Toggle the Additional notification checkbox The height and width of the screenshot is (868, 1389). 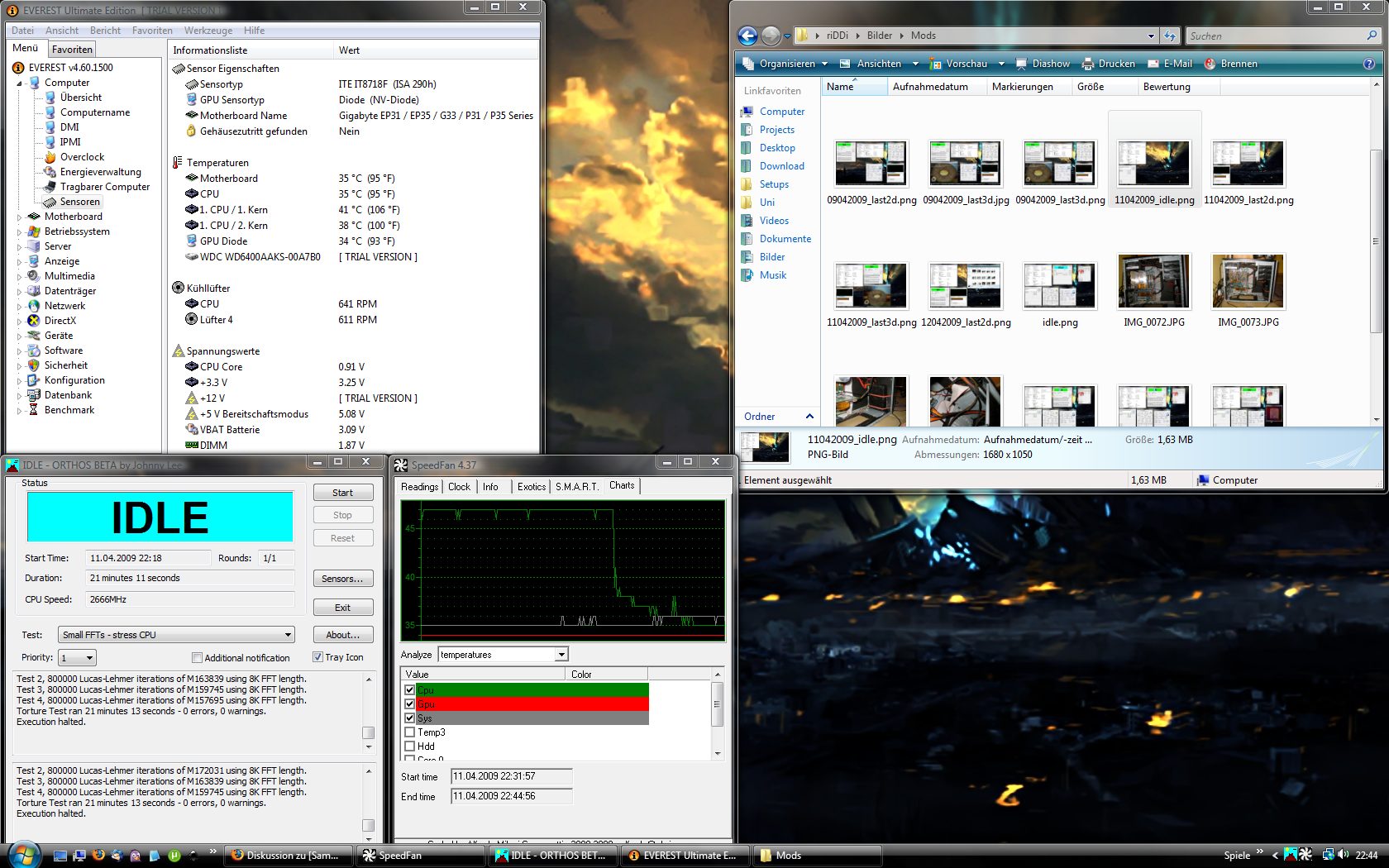click(197, 658)
